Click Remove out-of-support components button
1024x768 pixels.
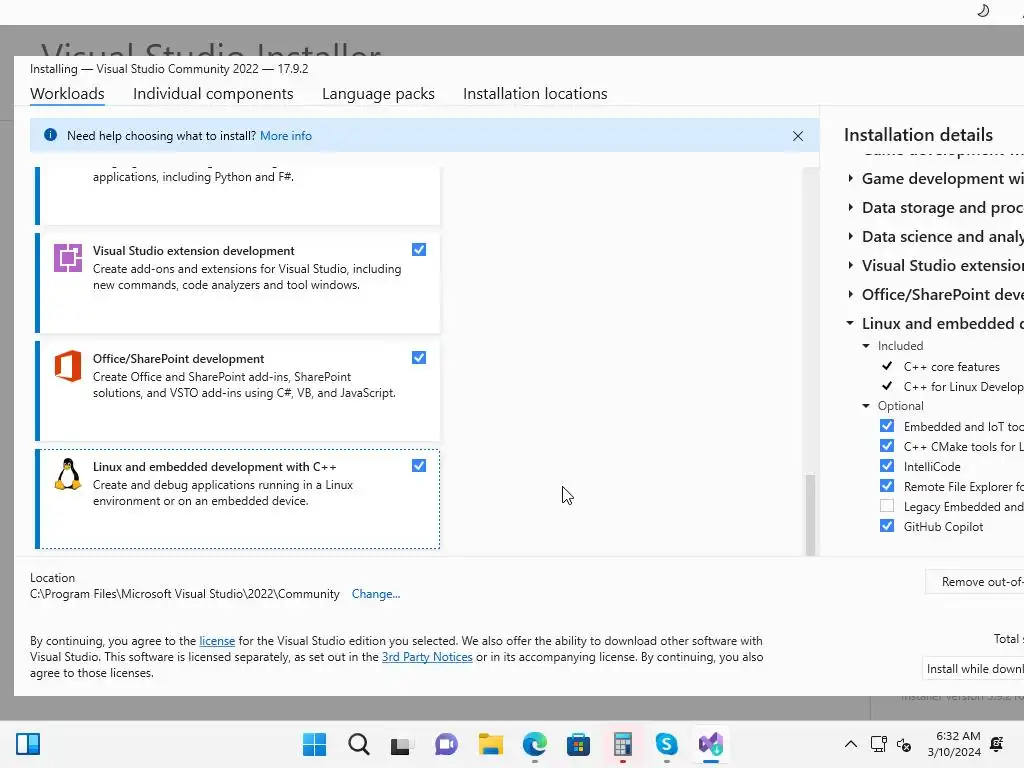coord(974,581)
